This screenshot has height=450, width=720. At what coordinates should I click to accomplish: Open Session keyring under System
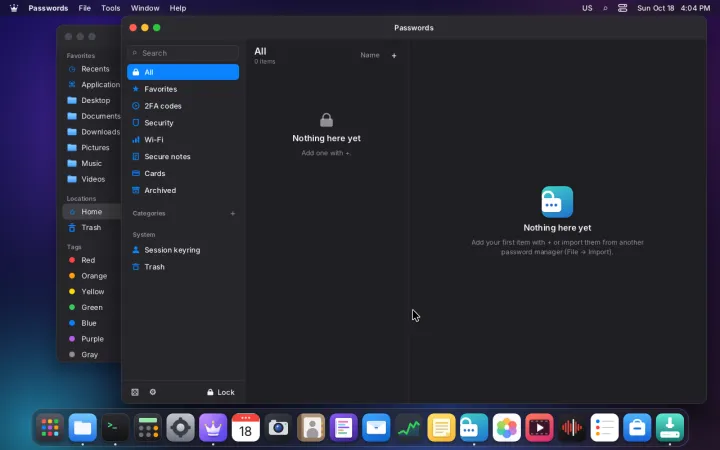click(183, 250)
